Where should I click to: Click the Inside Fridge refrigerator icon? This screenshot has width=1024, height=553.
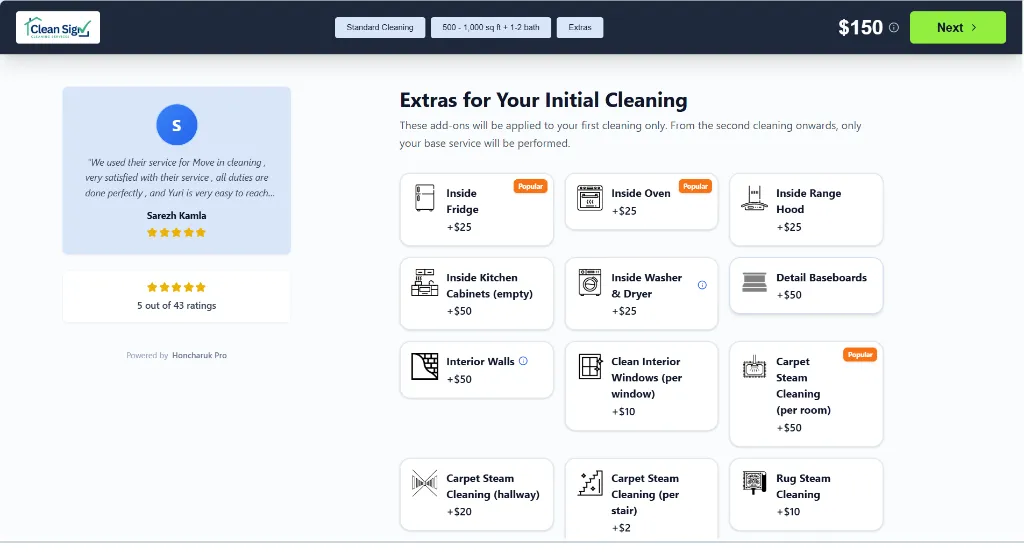point(424,198)
